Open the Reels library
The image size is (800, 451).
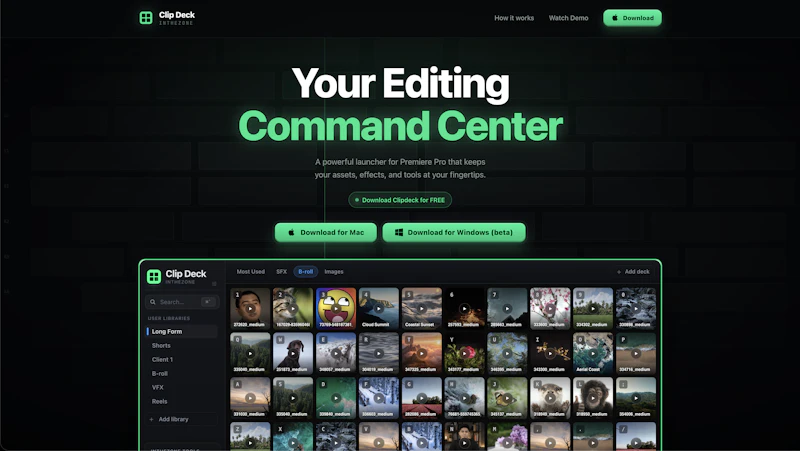tap(159, 401)
